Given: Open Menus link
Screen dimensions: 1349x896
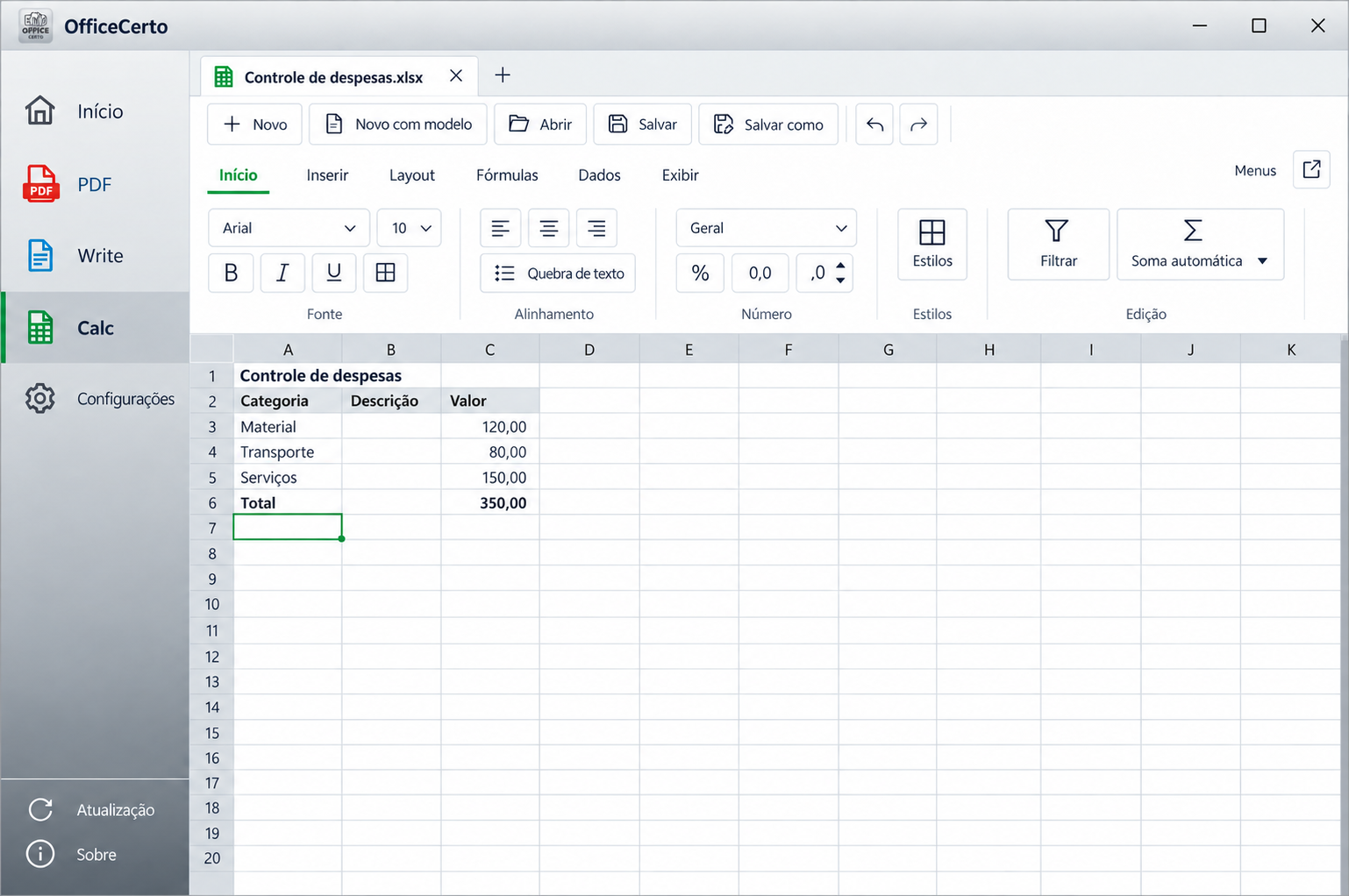Looking at the screenshot, I should (1255, 171).
